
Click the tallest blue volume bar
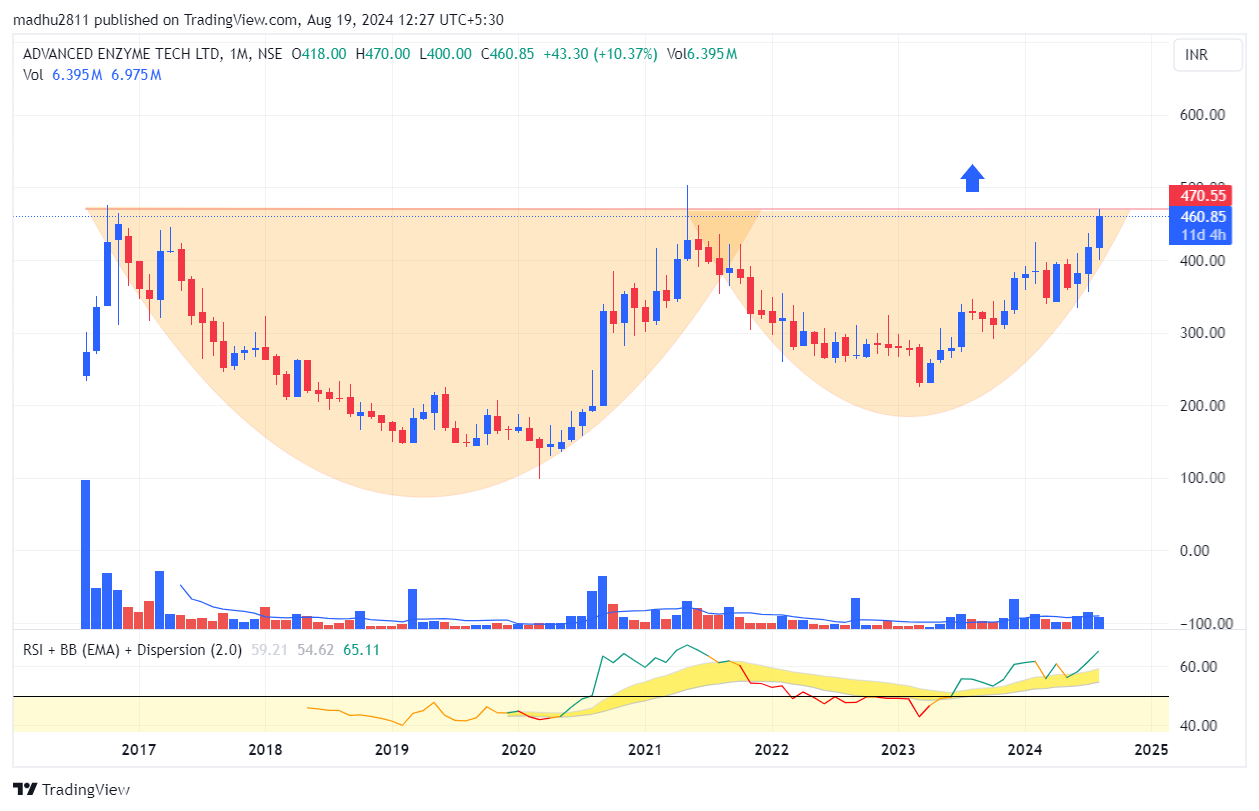[x=85, y=554]
